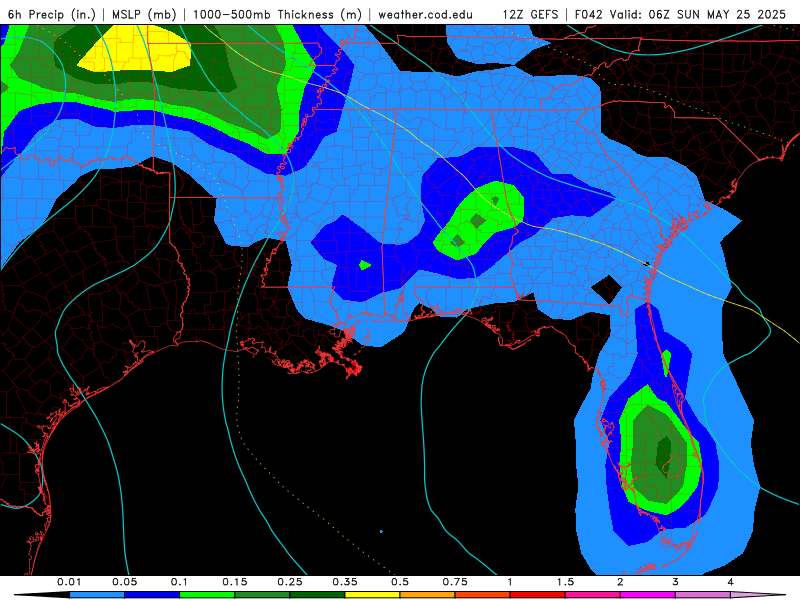The image size is (800, 600).
Task: Click the '1000-500mb Thickness (m)' label
Action: click(277, 14)
